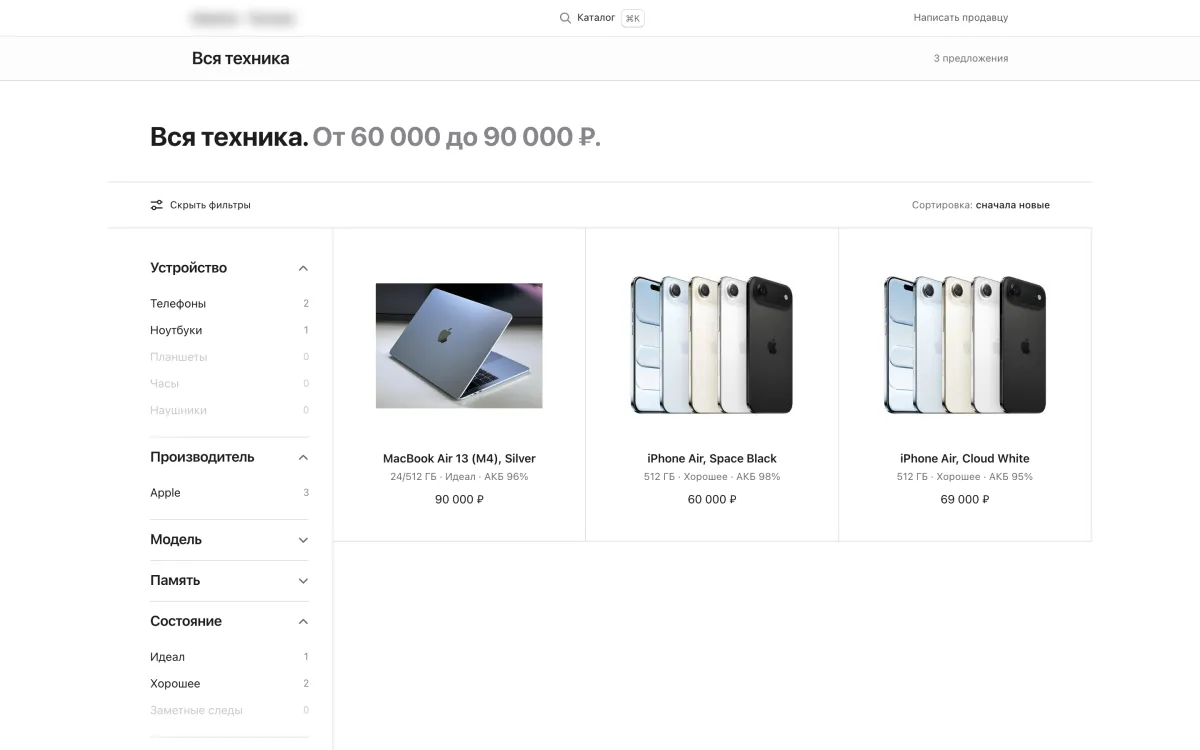Click the АКБ 98% spec line

(712, 477)
